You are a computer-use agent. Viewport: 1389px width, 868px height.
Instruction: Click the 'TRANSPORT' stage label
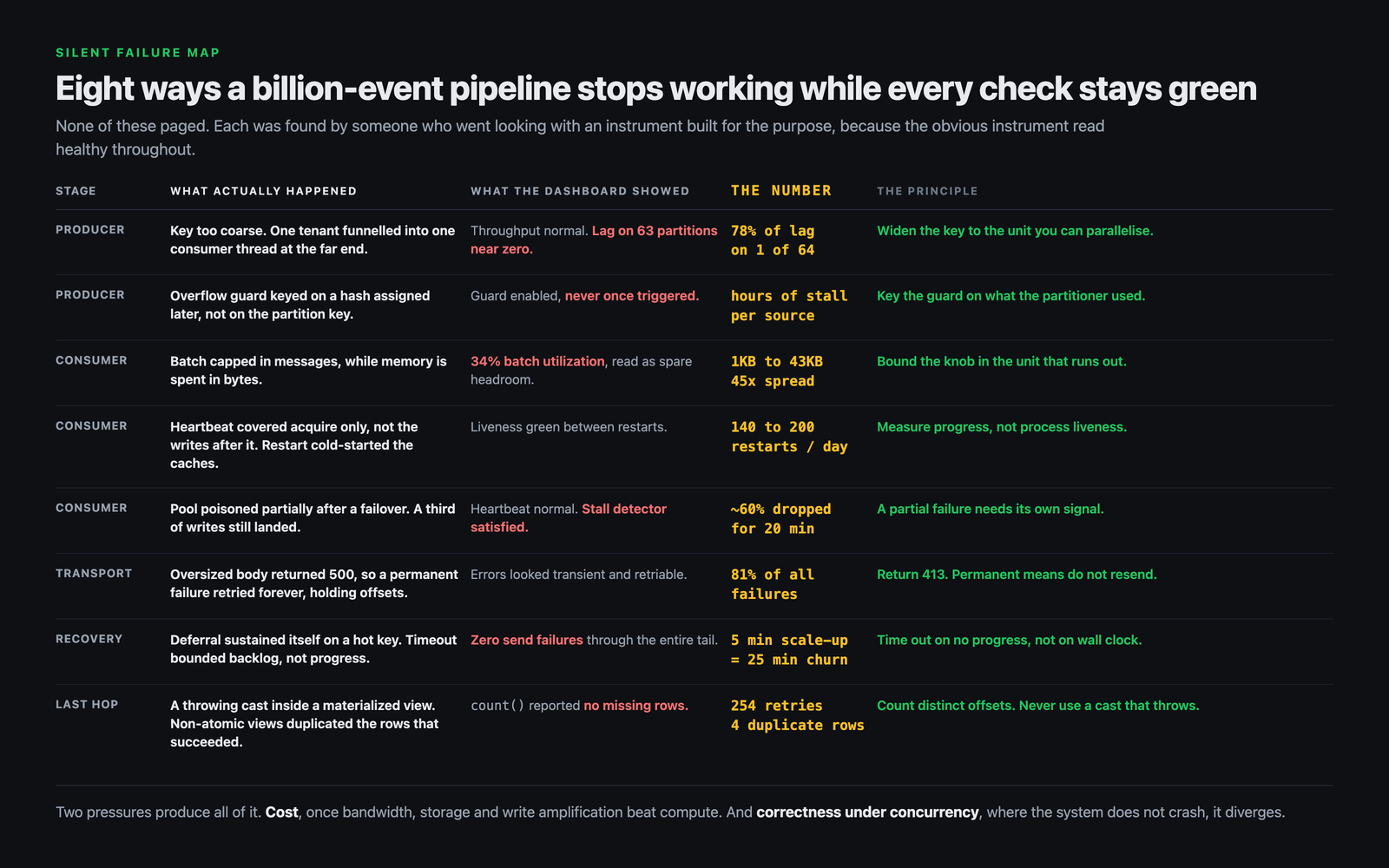(94, 574)
